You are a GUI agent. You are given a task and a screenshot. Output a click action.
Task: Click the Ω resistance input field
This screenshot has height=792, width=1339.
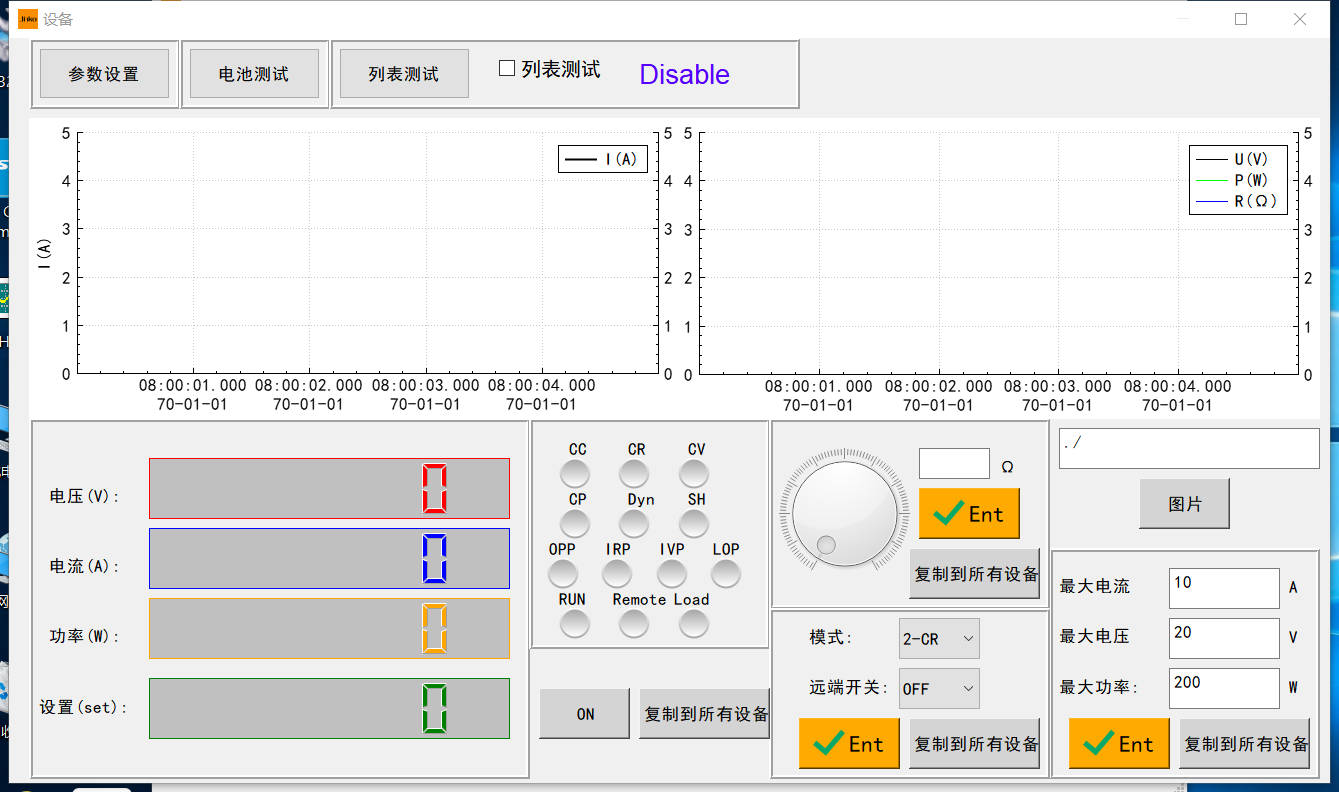953,463
